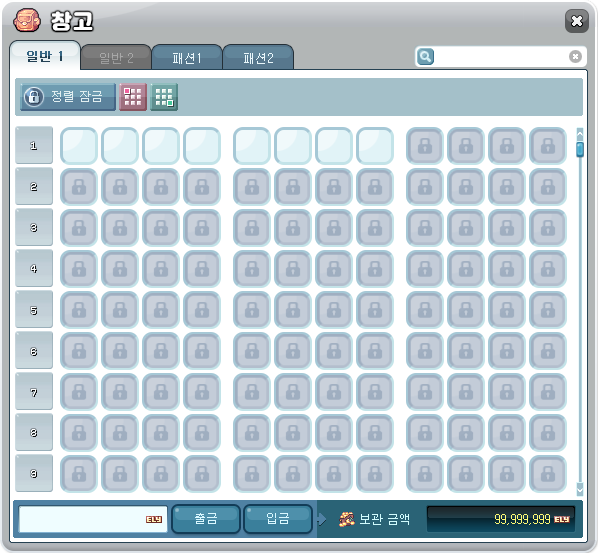The width and height of the screenshot is (598, 553).
Task: Click the vertical scrollbar thumb
Action: click(x=580, y=149)
